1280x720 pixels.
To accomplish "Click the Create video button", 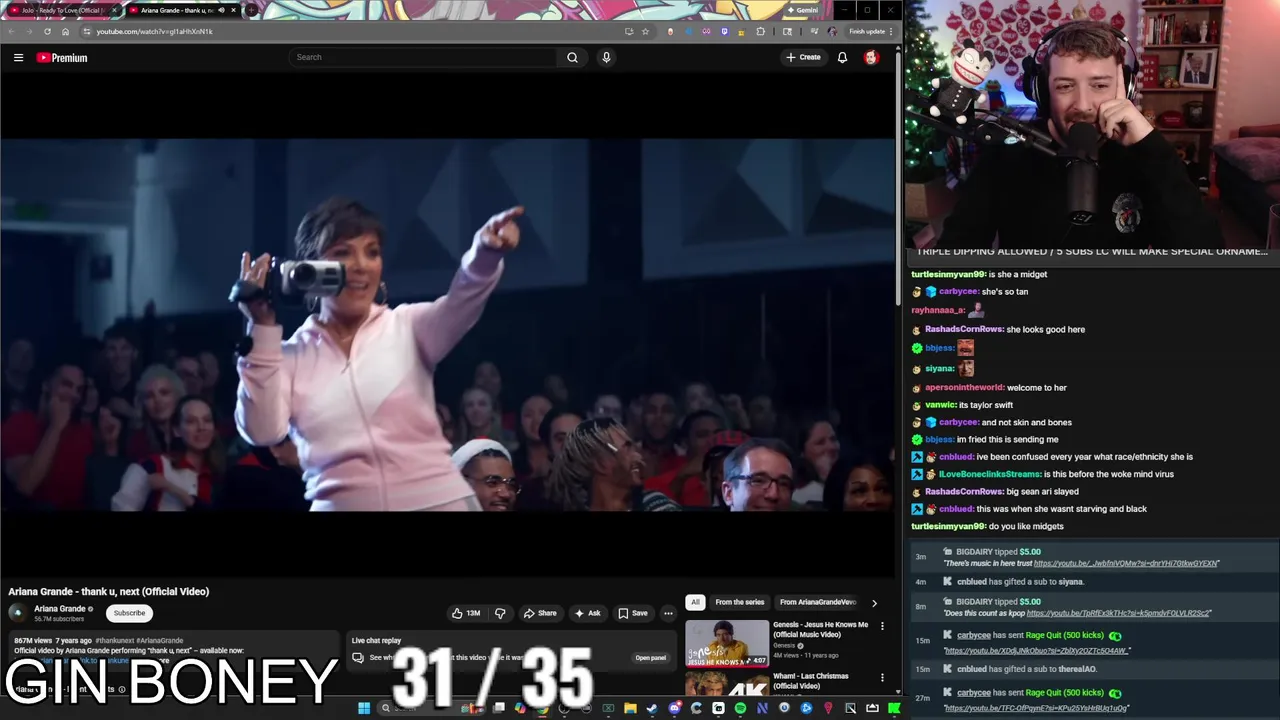I will 803,57.
